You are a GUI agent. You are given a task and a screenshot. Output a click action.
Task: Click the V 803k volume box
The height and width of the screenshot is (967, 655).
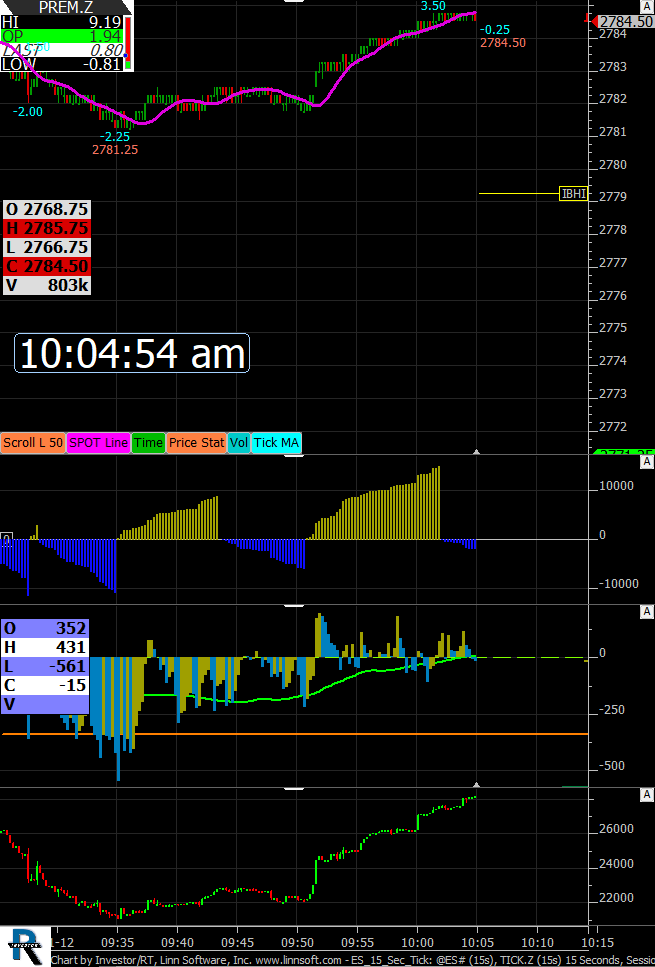47,286
